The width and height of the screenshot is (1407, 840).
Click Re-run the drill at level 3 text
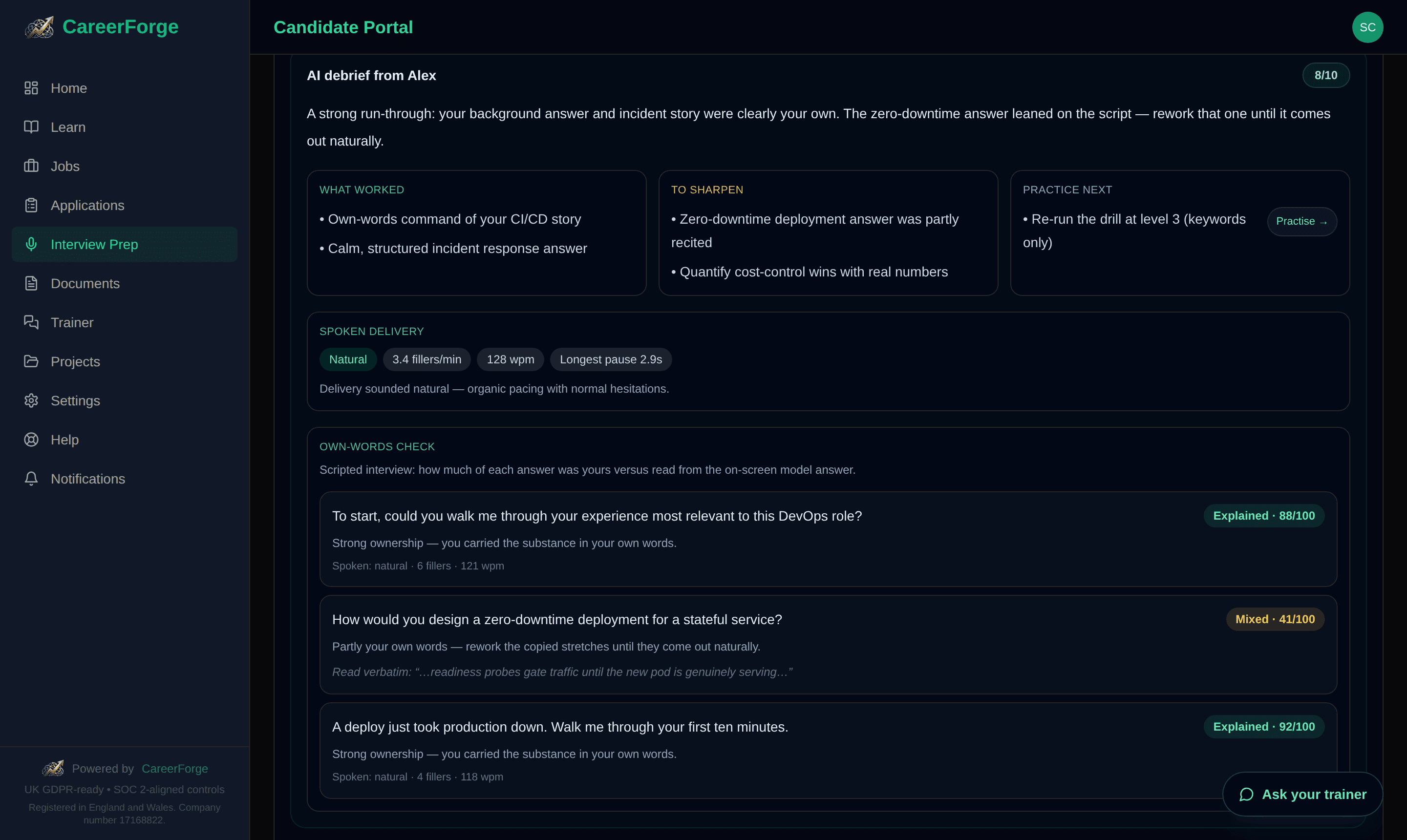[1134, 231]
